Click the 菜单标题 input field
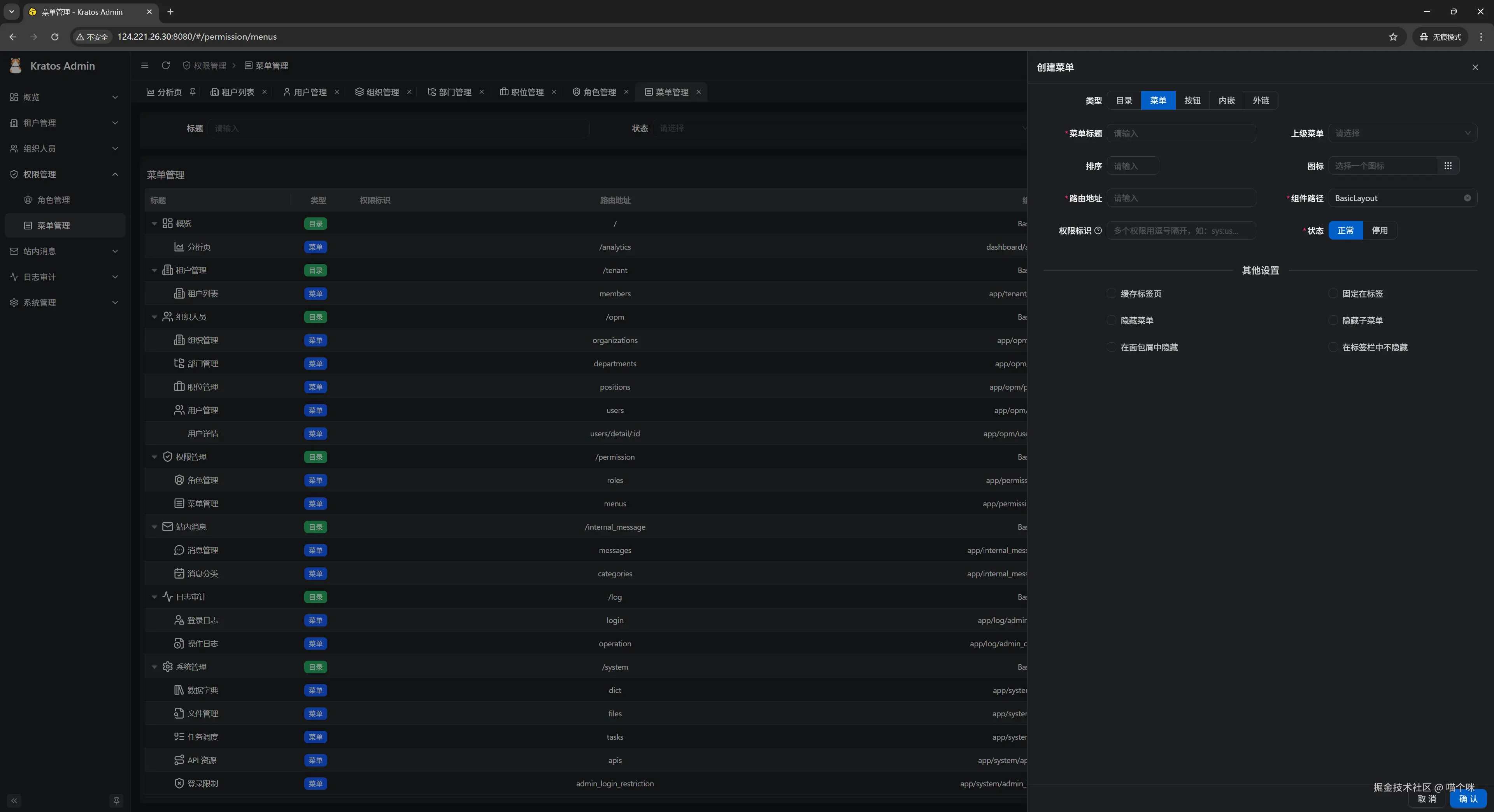The height and width of the screenshot is (812, 1494). tap(1181, 133)
